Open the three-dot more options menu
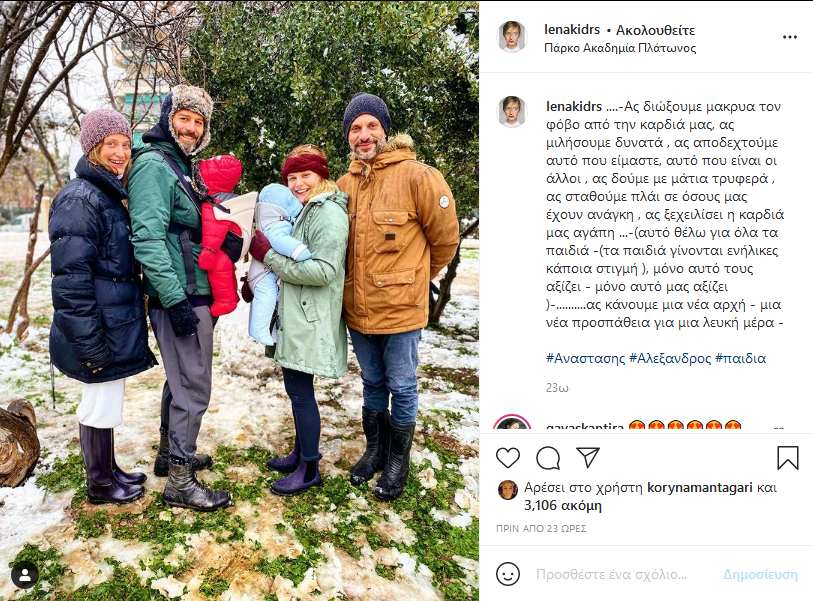The image size is (813, 601). [x=789, y=37]
